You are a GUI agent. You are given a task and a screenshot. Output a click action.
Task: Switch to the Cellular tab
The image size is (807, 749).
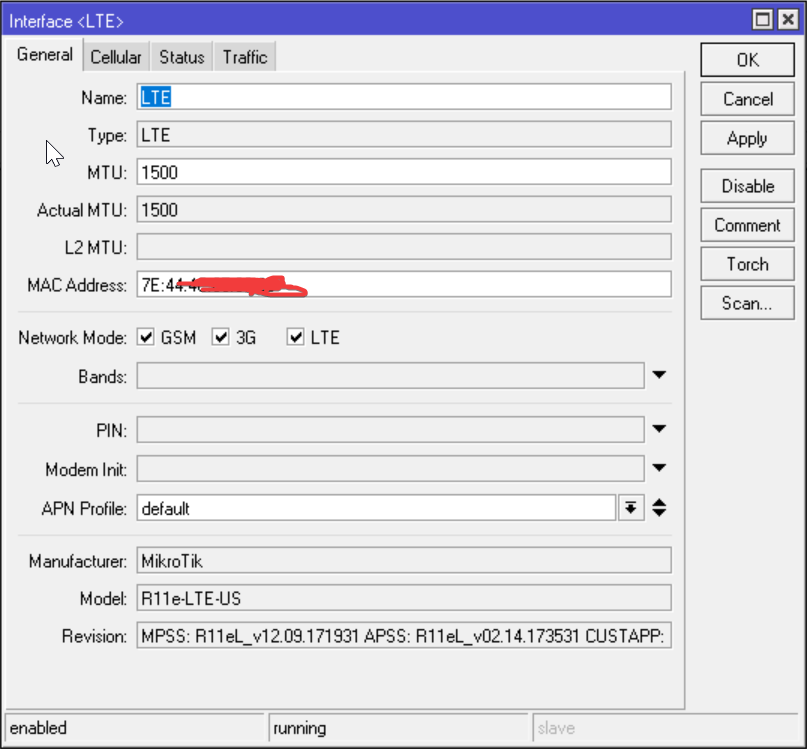click(116, 57)
